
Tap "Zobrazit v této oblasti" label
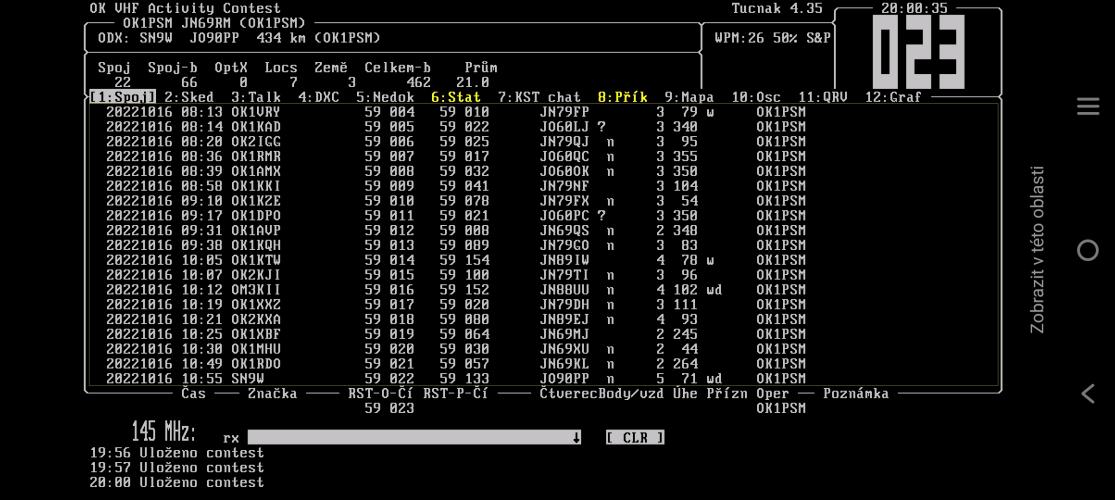[x=1038, y=250]
